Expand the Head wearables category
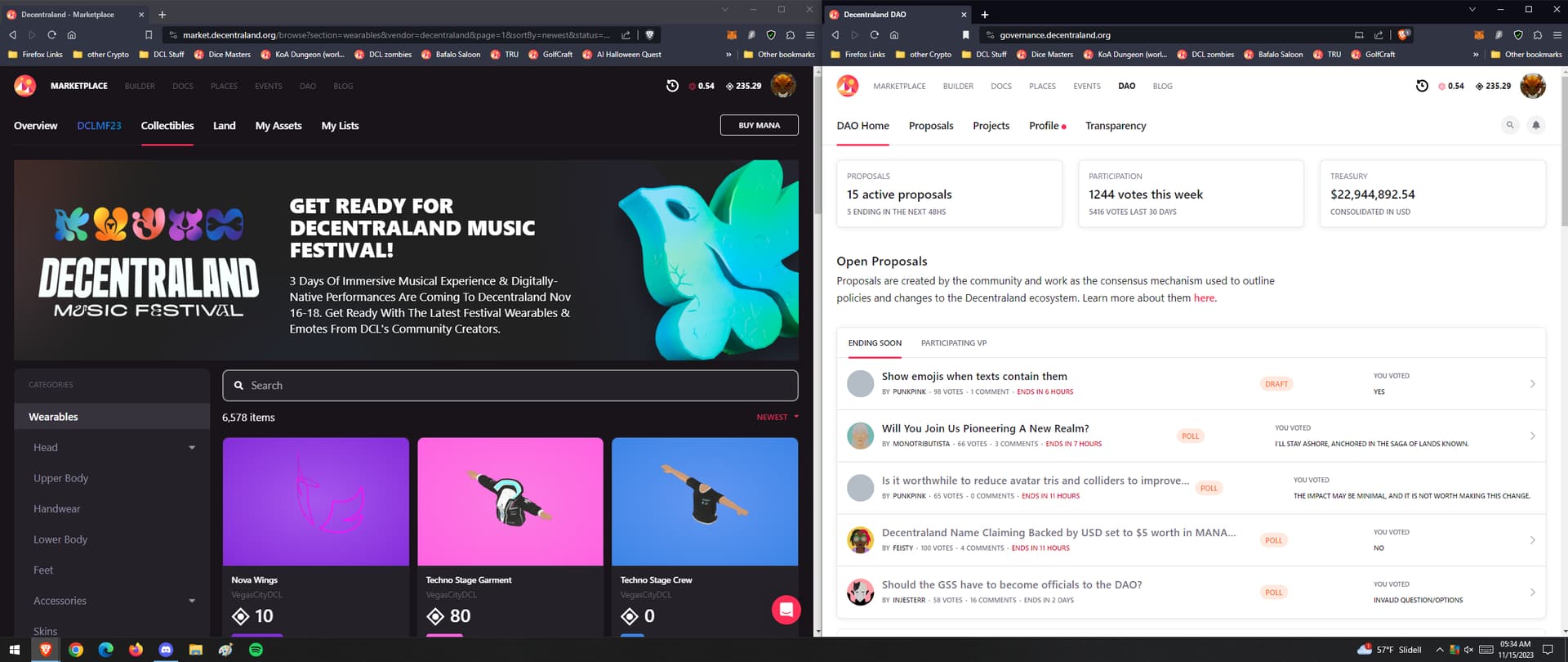The width and height of the screenshot is (1568, 662). 192,448
